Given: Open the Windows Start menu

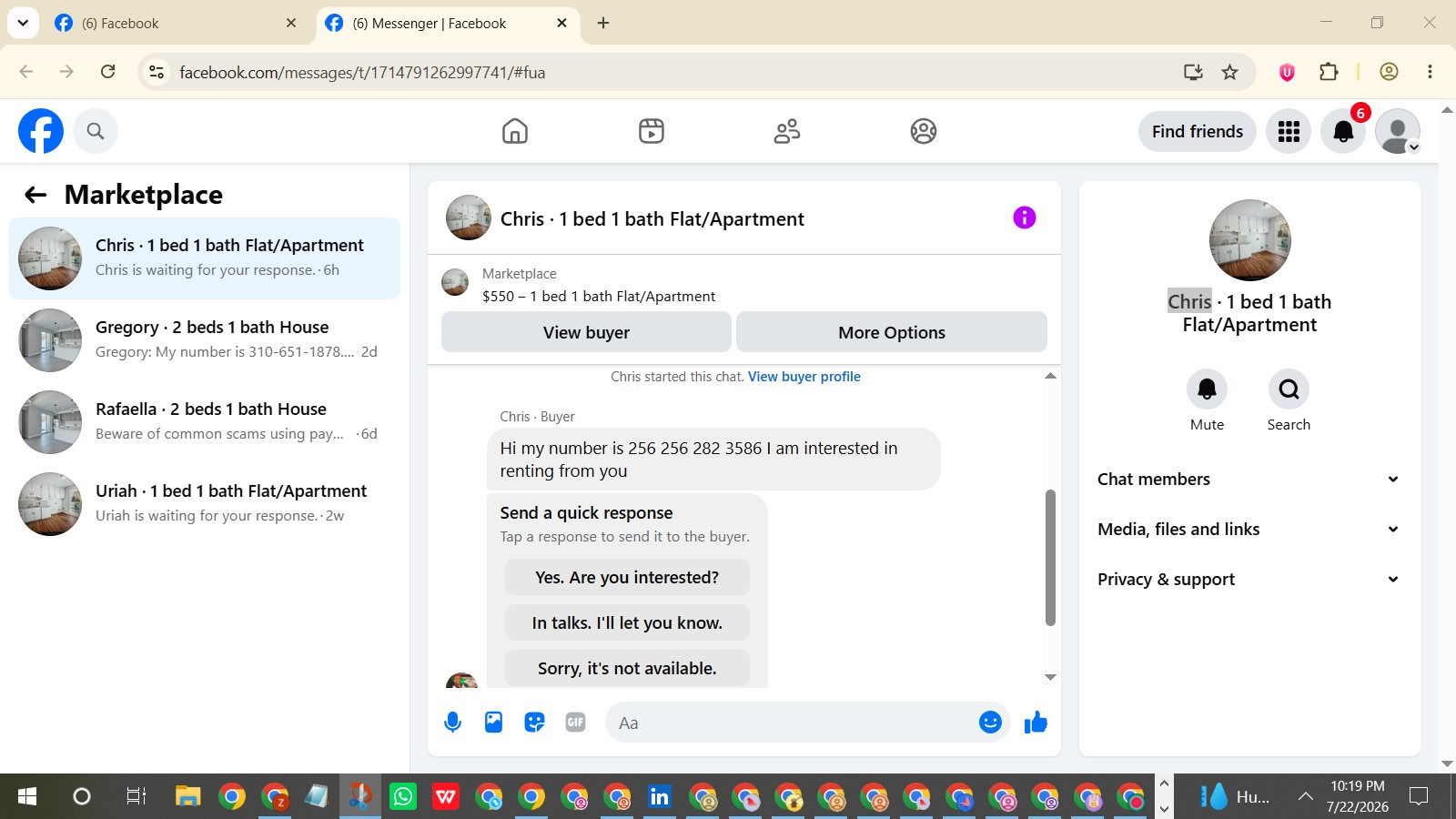Looking at the screenshot, I should click(x=27, y=797).
